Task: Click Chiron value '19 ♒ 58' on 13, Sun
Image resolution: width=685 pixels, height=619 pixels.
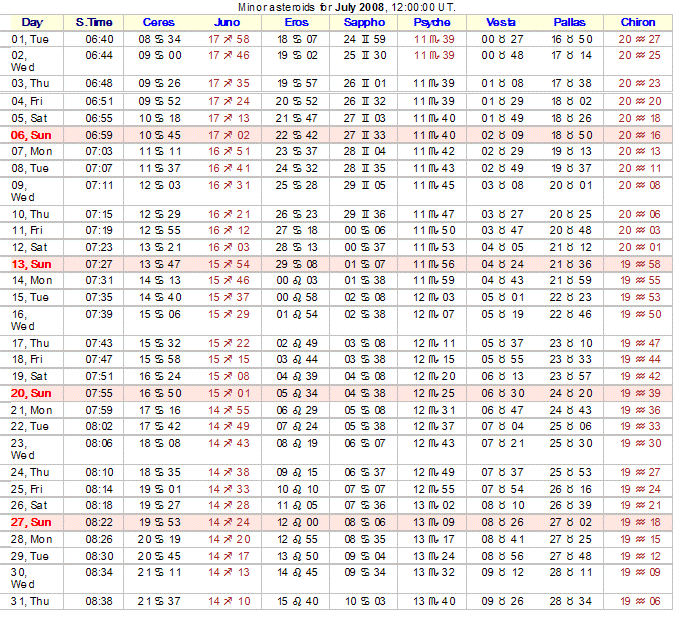Action: pyautogui.click(x=640, y=264)
